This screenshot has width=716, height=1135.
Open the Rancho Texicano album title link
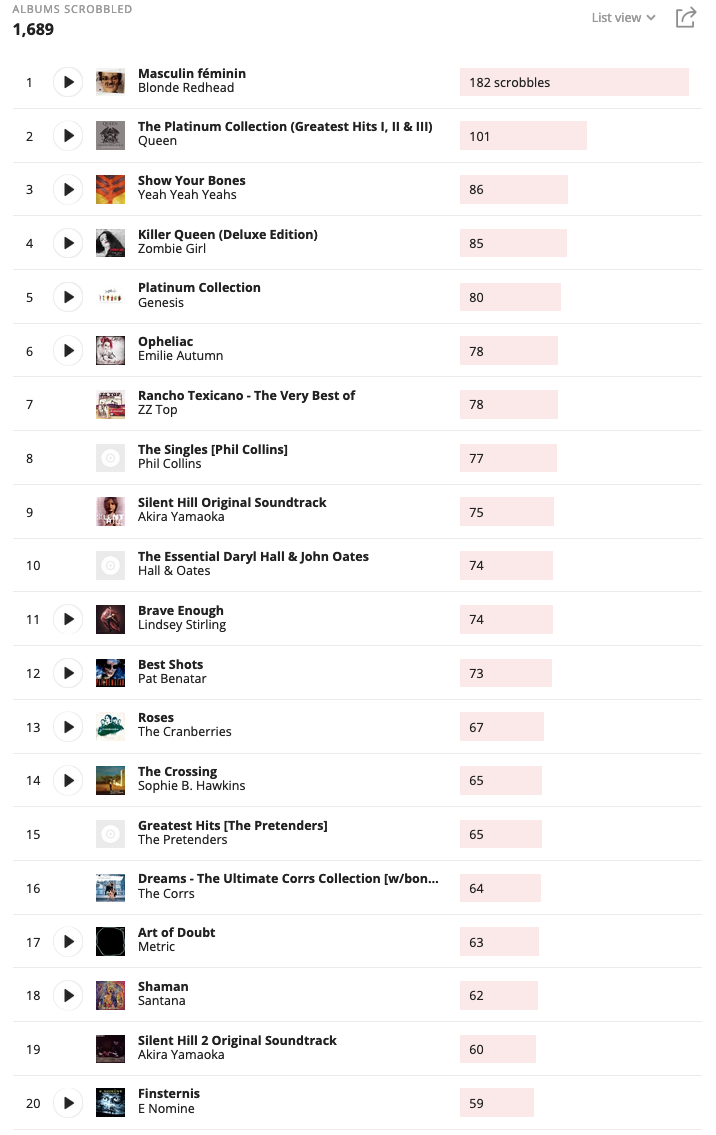246,396
